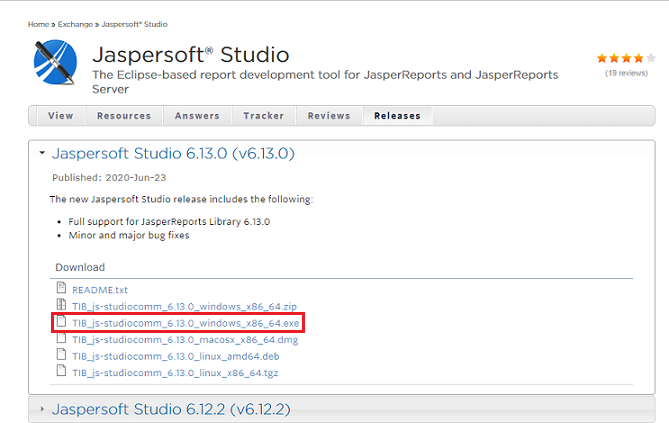The width and height of the screenshot is (669, 423).
Task: Click the file icon beside linux_x86_64.tgz
Action: [61, 370]
